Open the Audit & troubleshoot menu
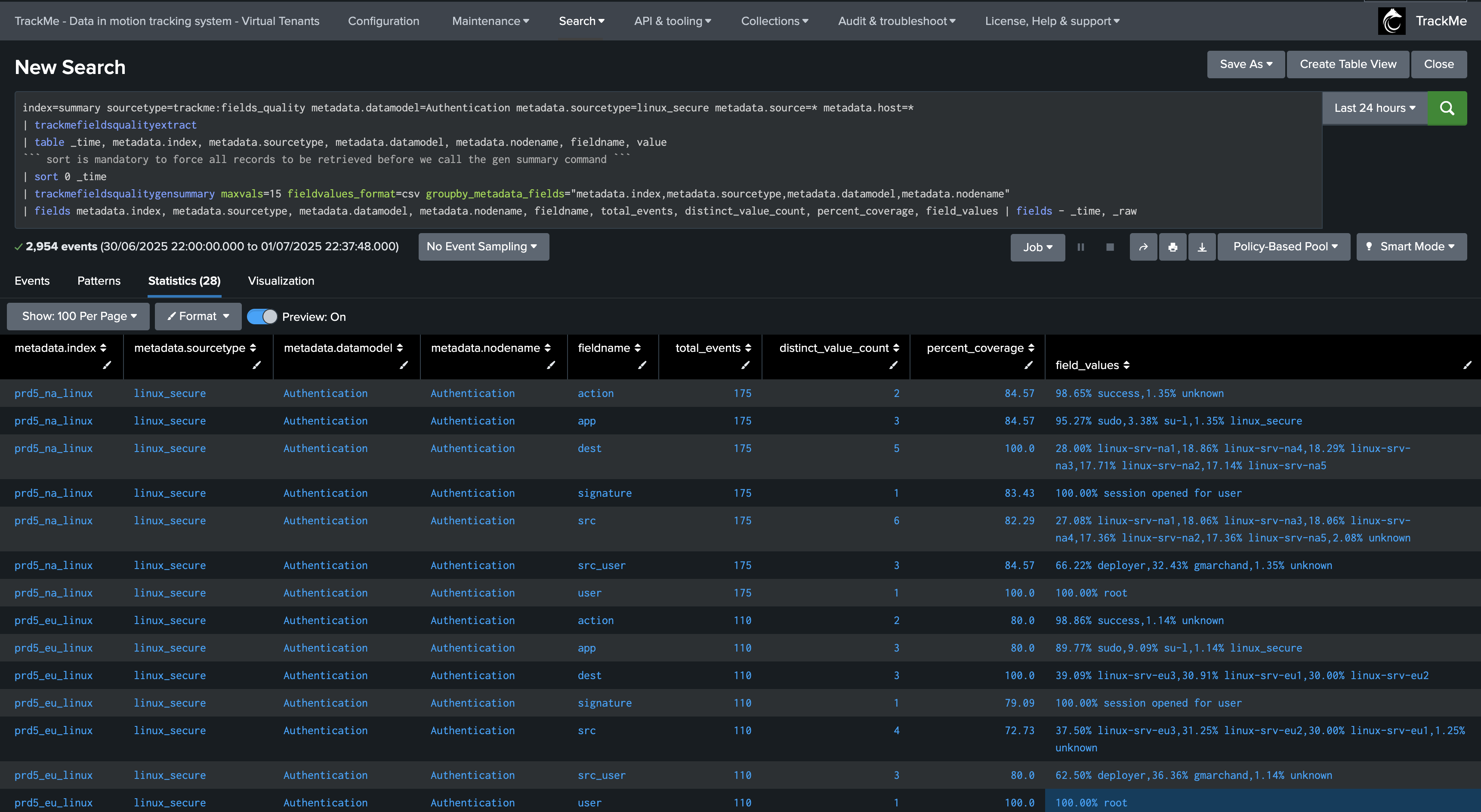This screenshot has height=812, width=1481. (x=896, y=21)
